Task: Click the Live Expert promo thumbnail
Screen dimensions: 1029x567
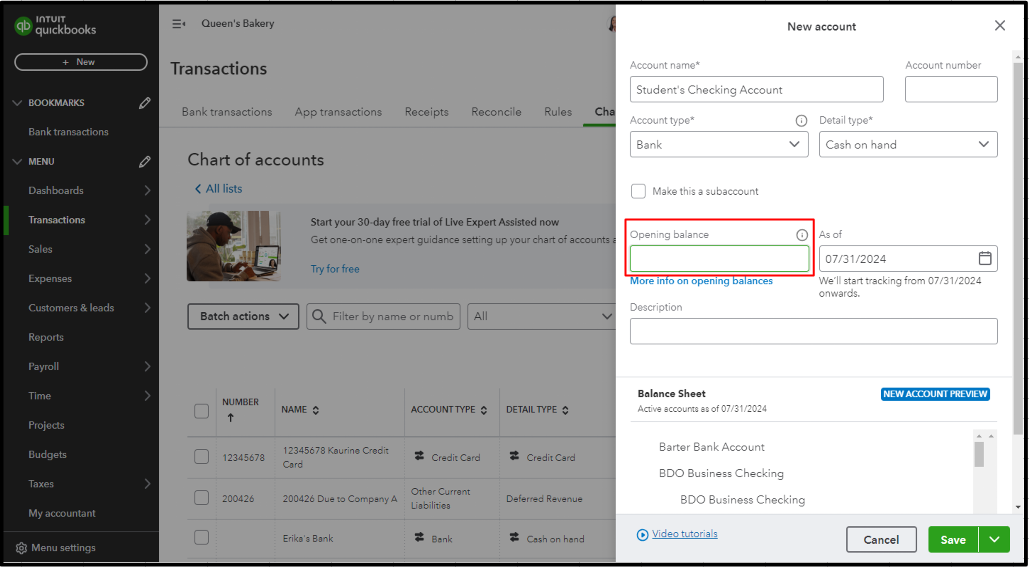Action: pos(234,246)
